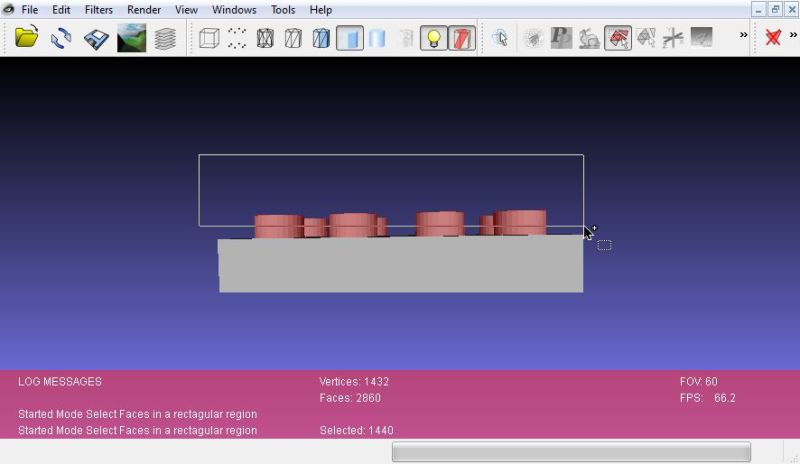Click the Reload mesh arrows icon

pyautogui.click(x=61, y=38)
